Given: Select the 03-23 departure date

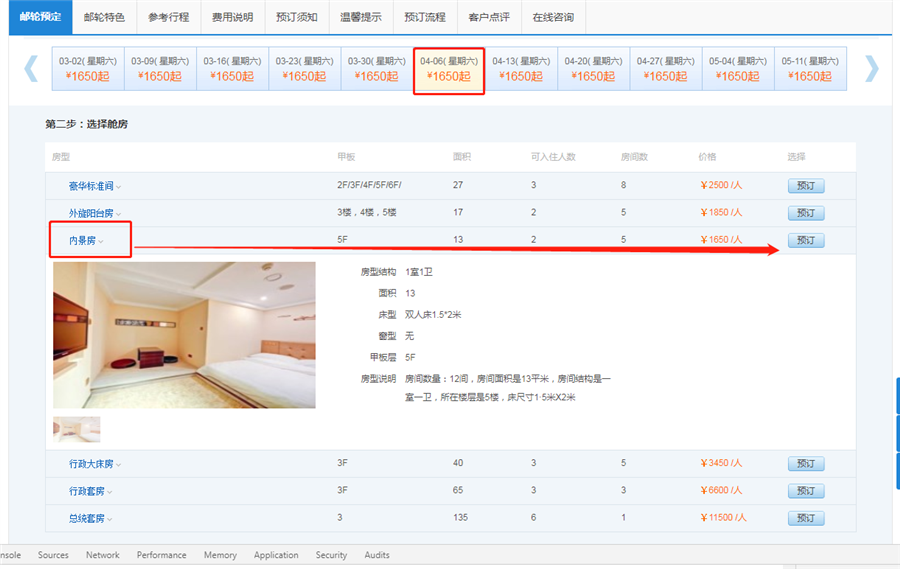Looking at the screenshot, I should [305, 69].
